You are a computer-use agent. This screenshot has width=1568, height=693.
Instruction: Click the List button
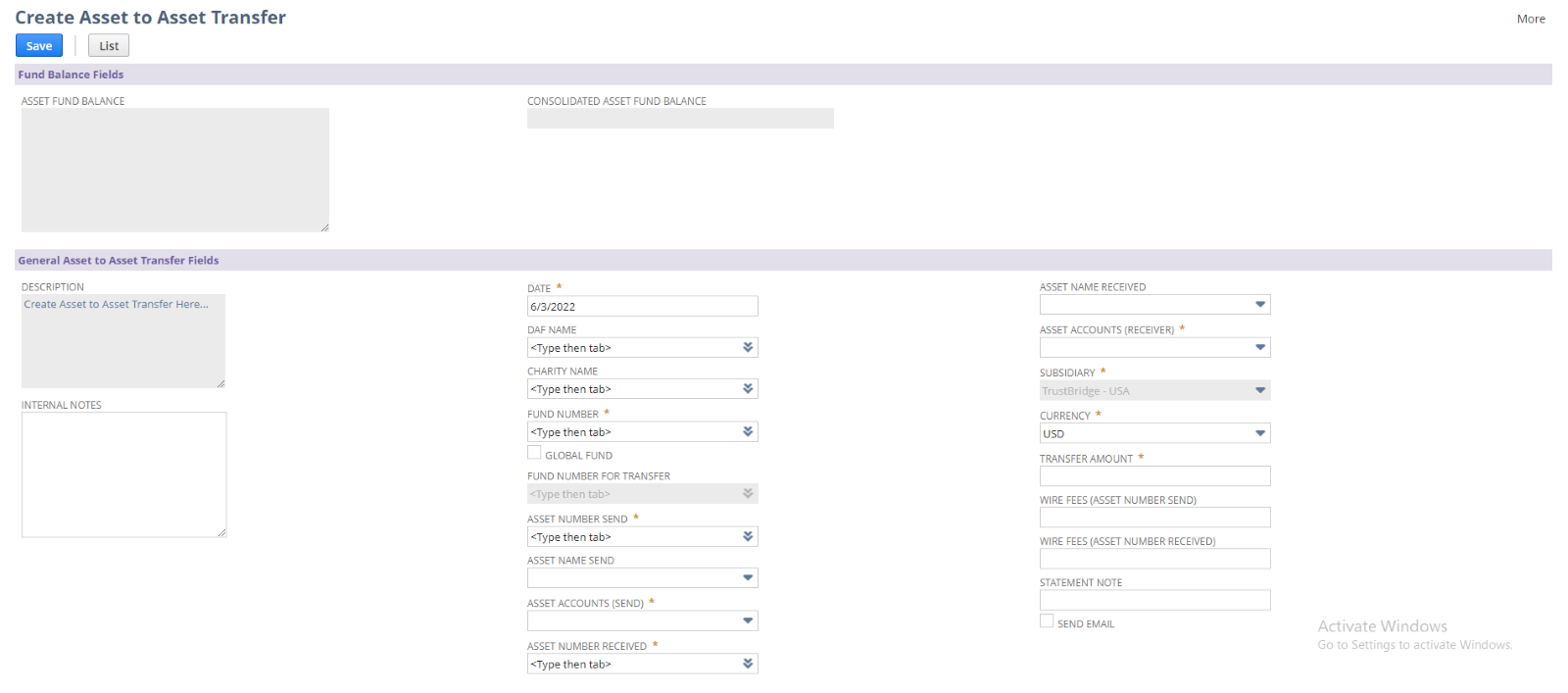pos(109,46)
